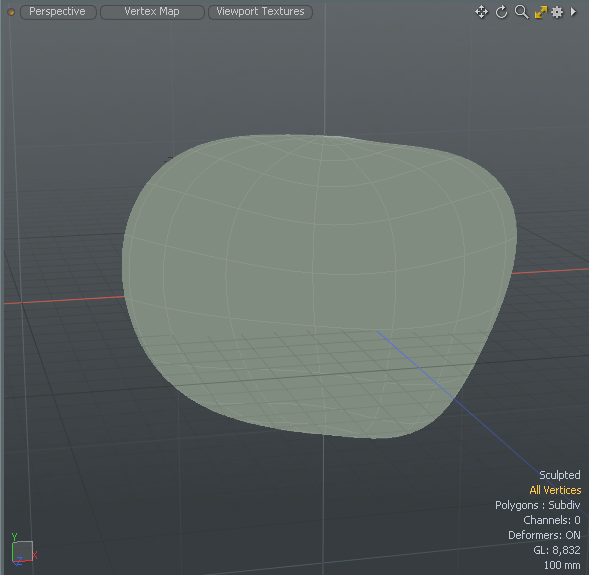Expand the viewport options arrow at top right
The image size is (589, 575).
coord(573,12)
